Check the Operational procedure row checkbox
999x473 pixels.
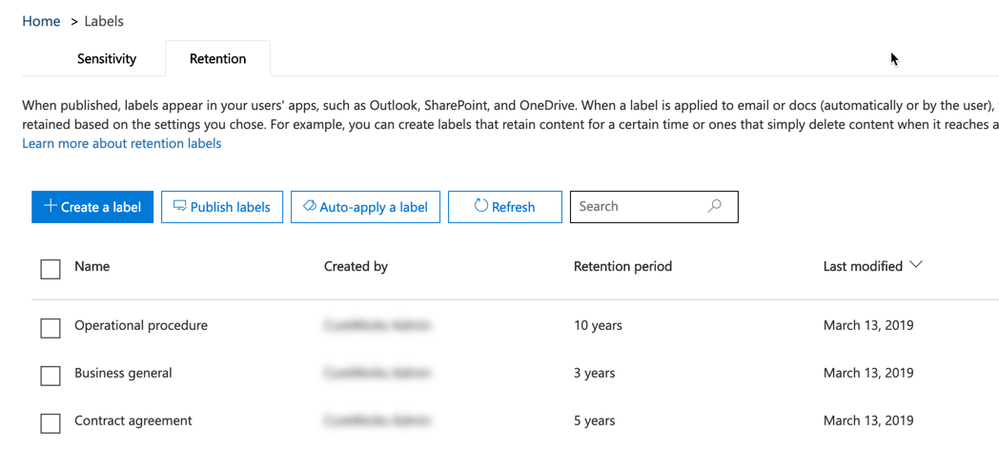pyautogui.click(x=50, y=328)
